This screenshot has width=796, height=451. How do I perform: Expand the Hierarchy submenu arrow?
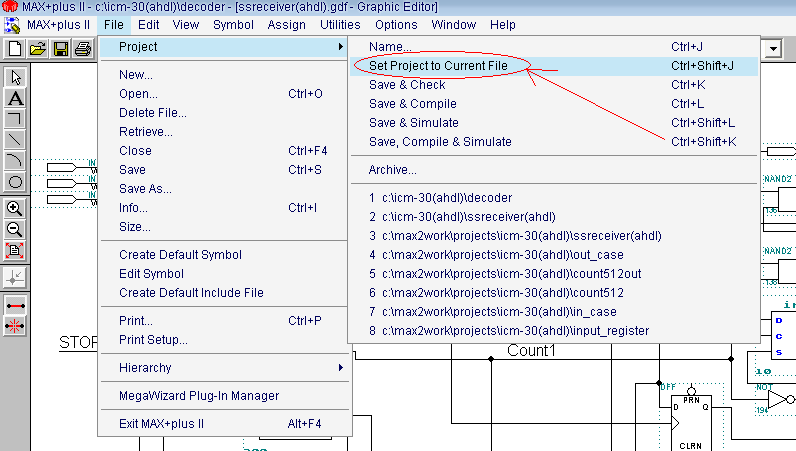[341, 367]
